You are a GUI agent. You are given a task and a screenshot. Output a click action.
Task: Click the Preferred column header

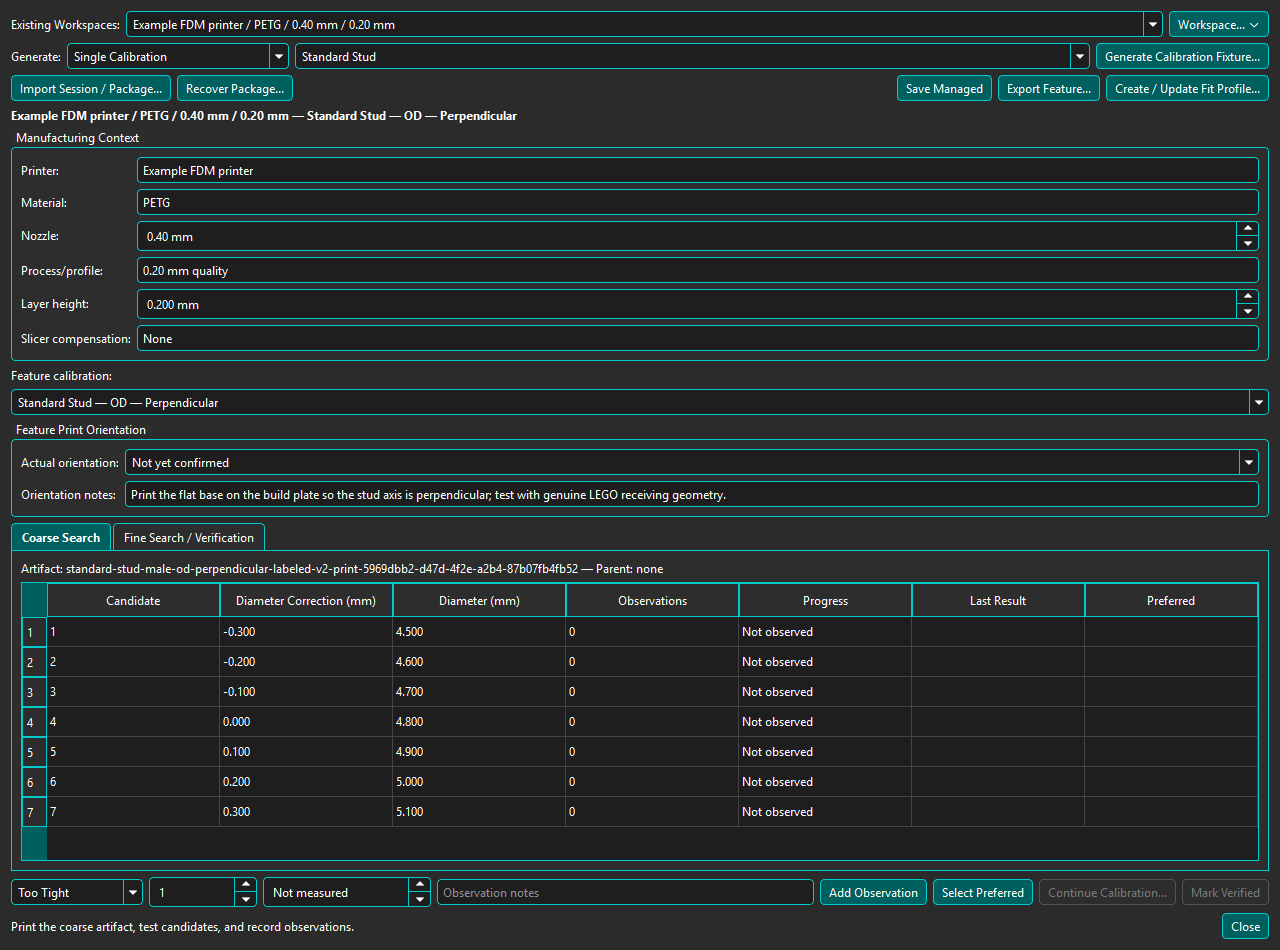pos(1171,601)
